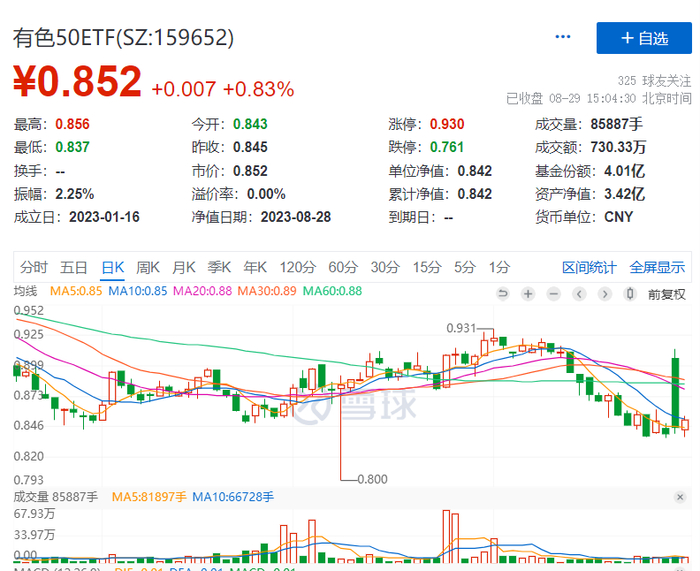Click the 325 球友关注 followers text
Image resolution: width=700 pixels, height=571 pixels.
pyautogui.click(x=654, y=81)
